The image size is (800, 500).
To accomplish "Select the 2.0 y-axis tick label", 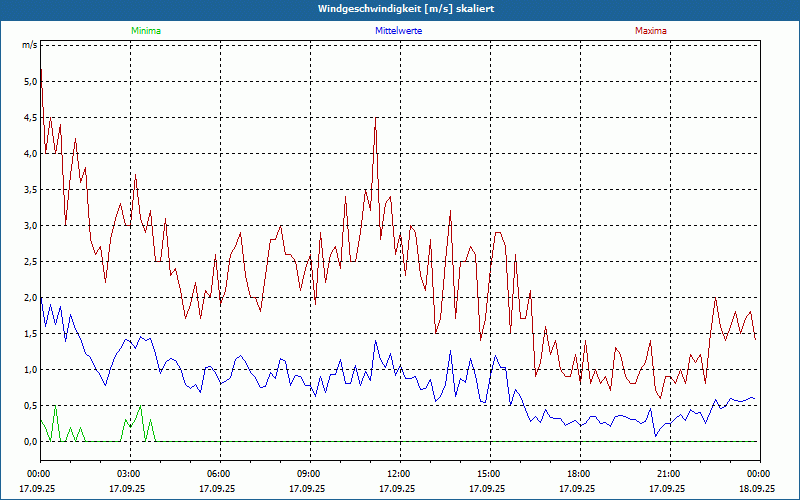I will [x=29, y=298].
